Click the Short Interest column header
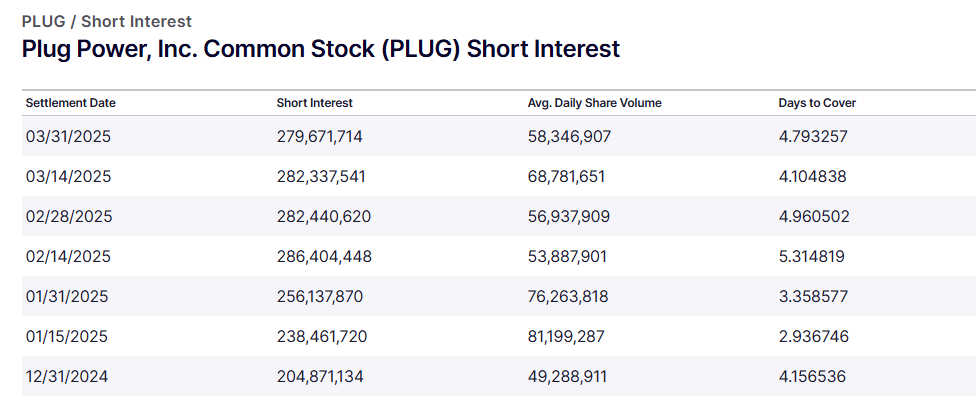 (x=314, y=103)
